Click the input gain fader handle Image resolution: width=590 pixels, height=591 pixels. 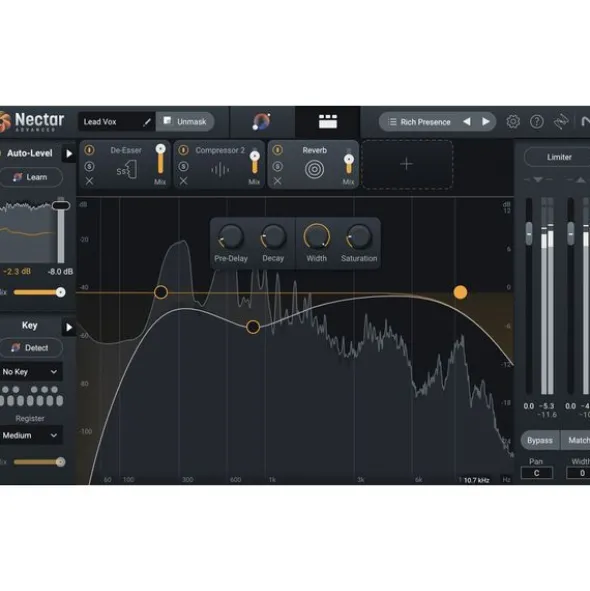pos(529,234)
